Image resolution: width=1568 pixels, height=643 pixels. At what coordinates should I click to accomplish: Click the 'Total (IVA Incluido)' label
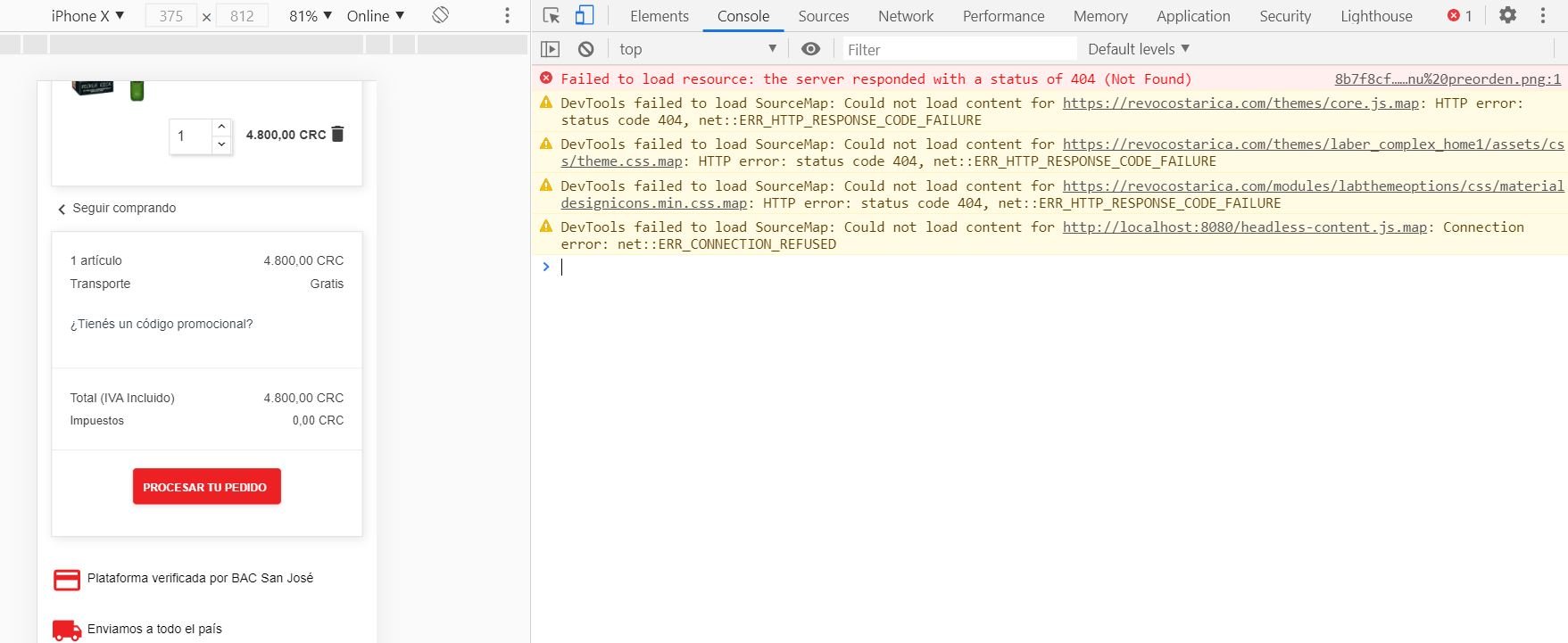(122, 398)
